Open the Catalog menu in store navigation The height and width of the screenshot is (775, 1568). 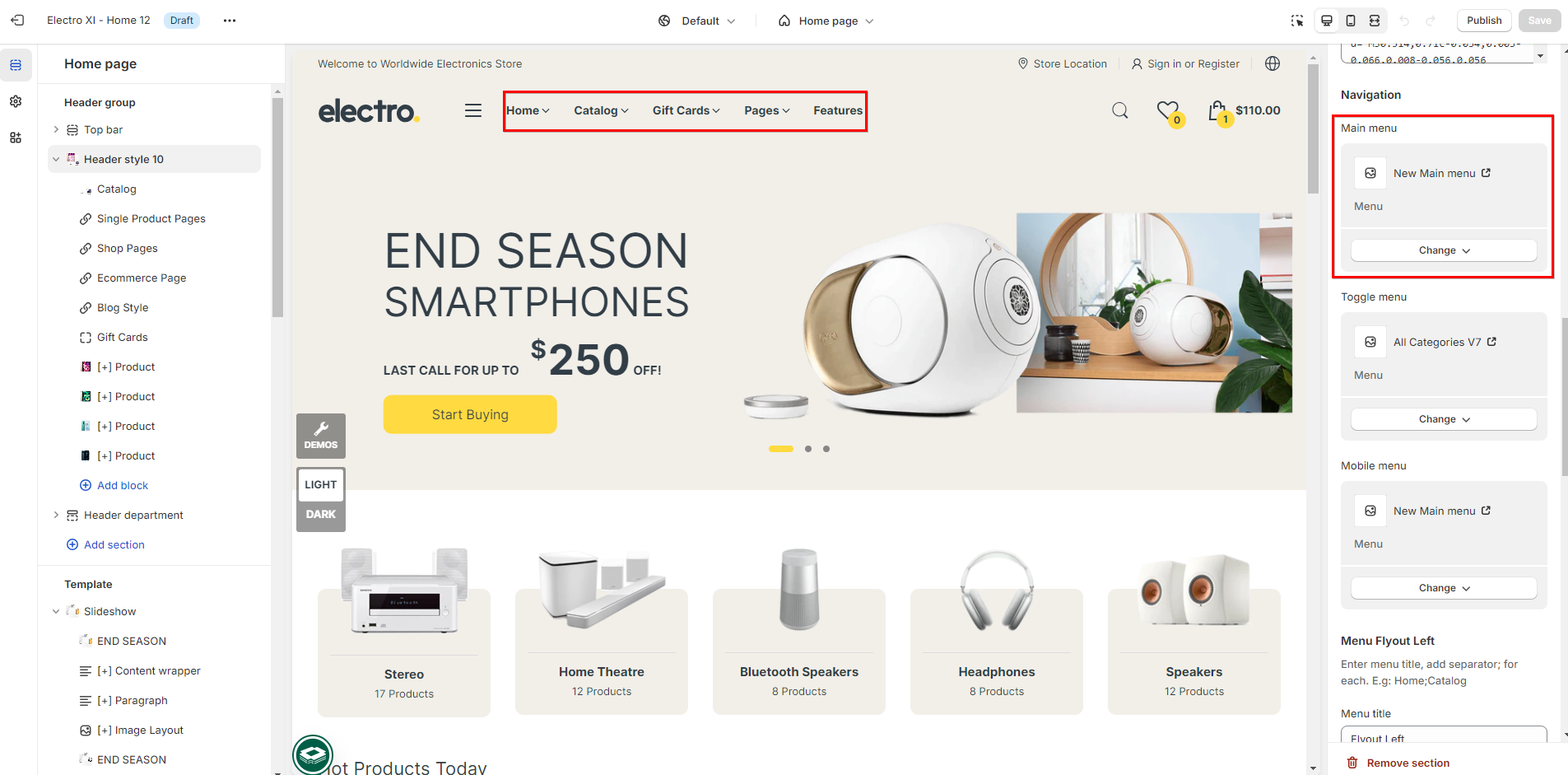tap(601, 110)
